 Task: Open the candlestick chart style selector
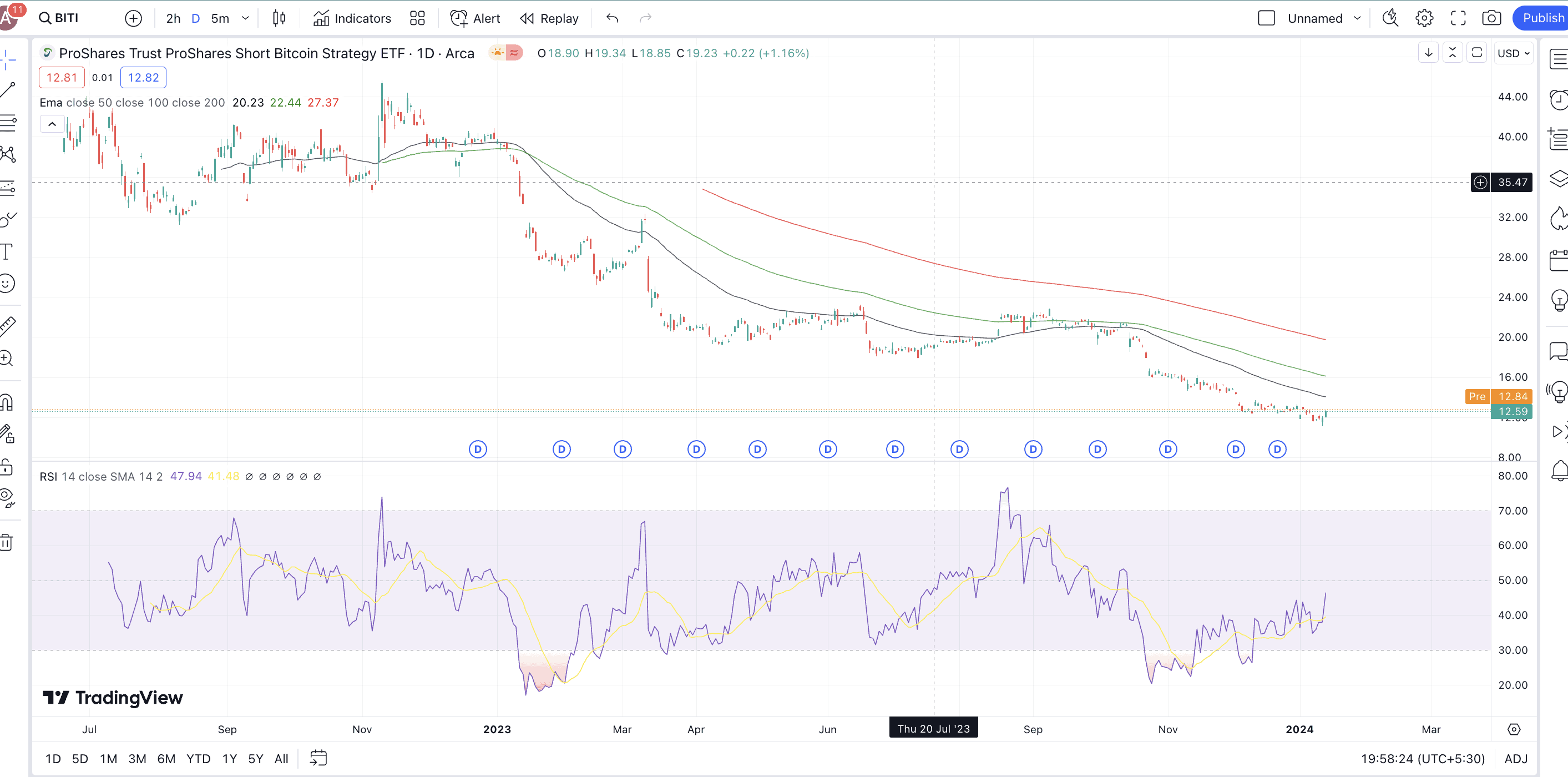click(279, 18)
